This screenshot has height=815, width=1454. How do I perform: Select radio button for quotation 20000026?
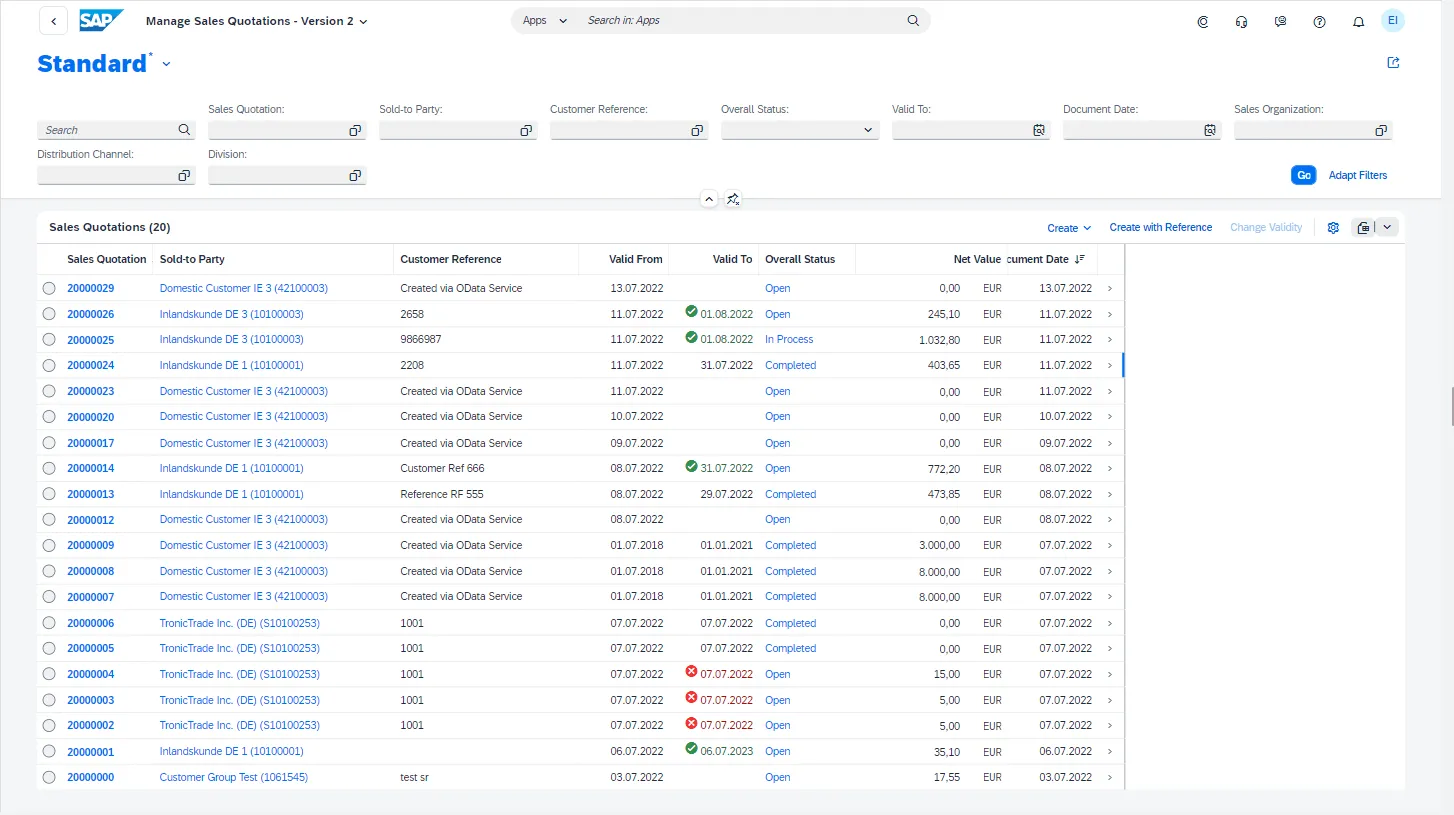[49, 314]
